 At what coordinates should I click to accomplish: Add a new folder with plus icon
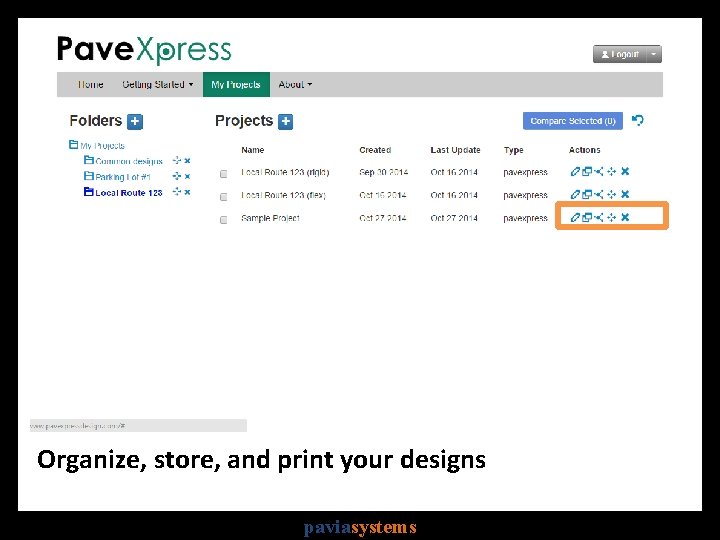[135, 122]
